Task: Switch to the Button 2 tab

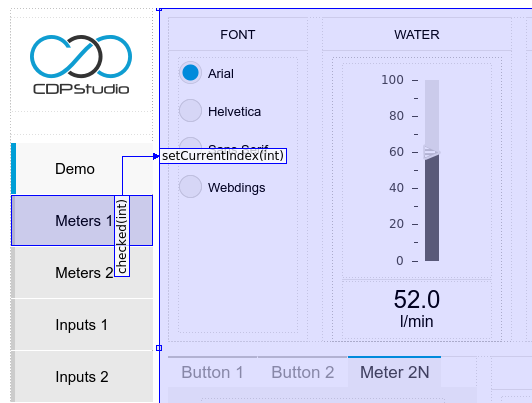Action: click(303, 372)
